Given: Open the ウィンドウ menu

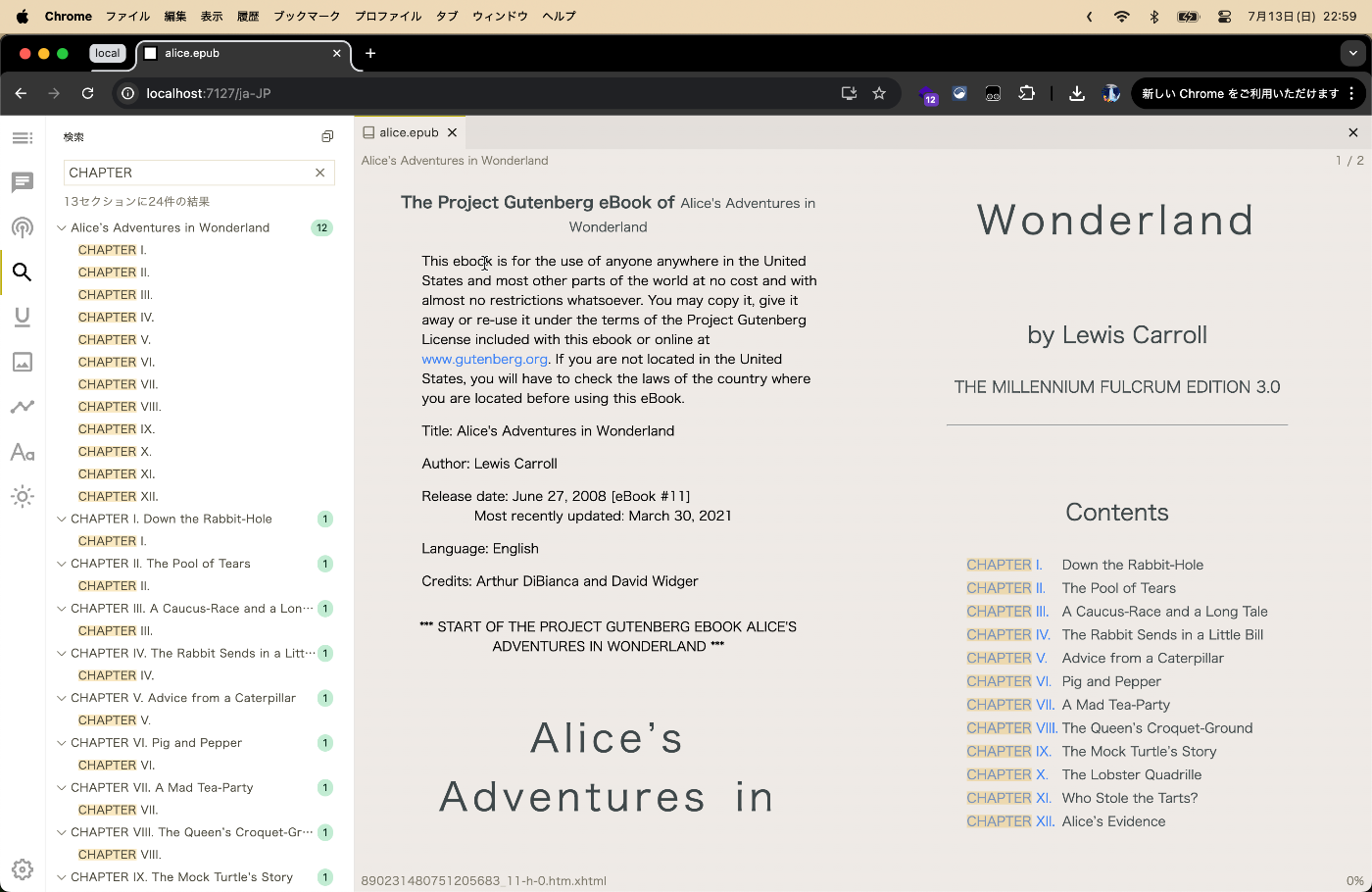Looking at the screenshot, I should pos(500,17).
